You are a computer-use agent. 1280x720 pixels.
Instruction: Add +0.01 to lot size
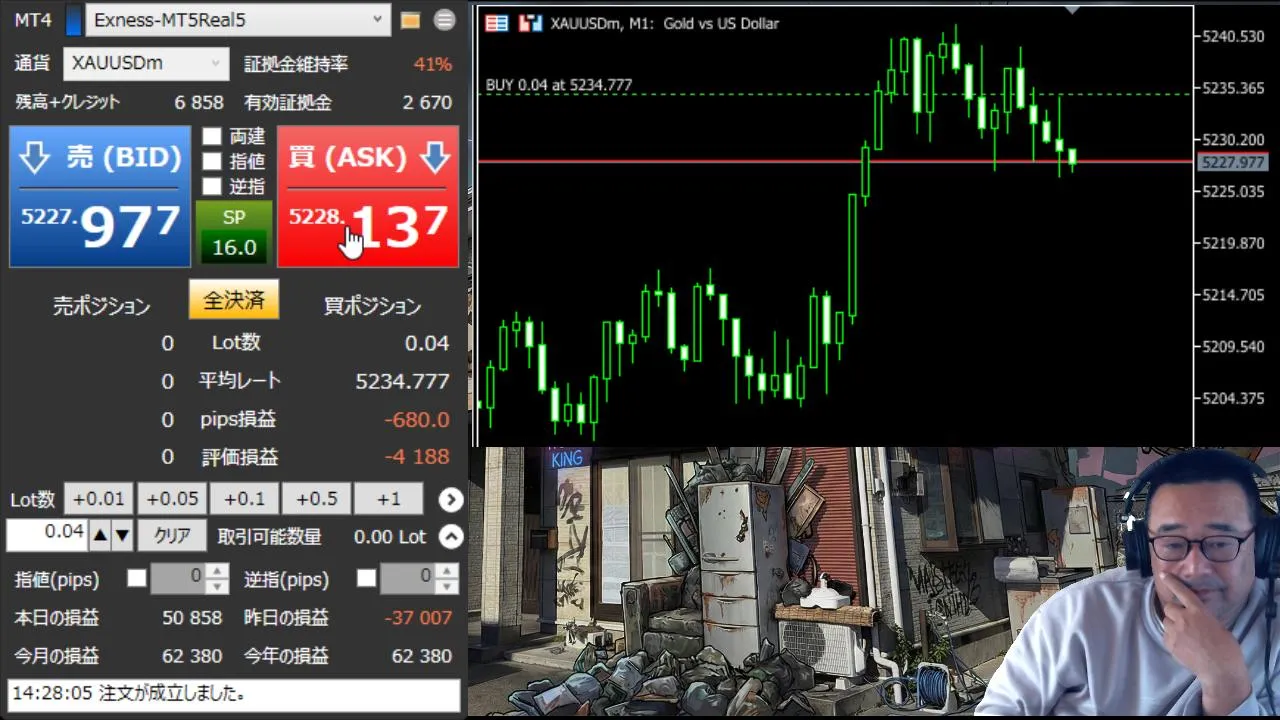tap(98, 499)
